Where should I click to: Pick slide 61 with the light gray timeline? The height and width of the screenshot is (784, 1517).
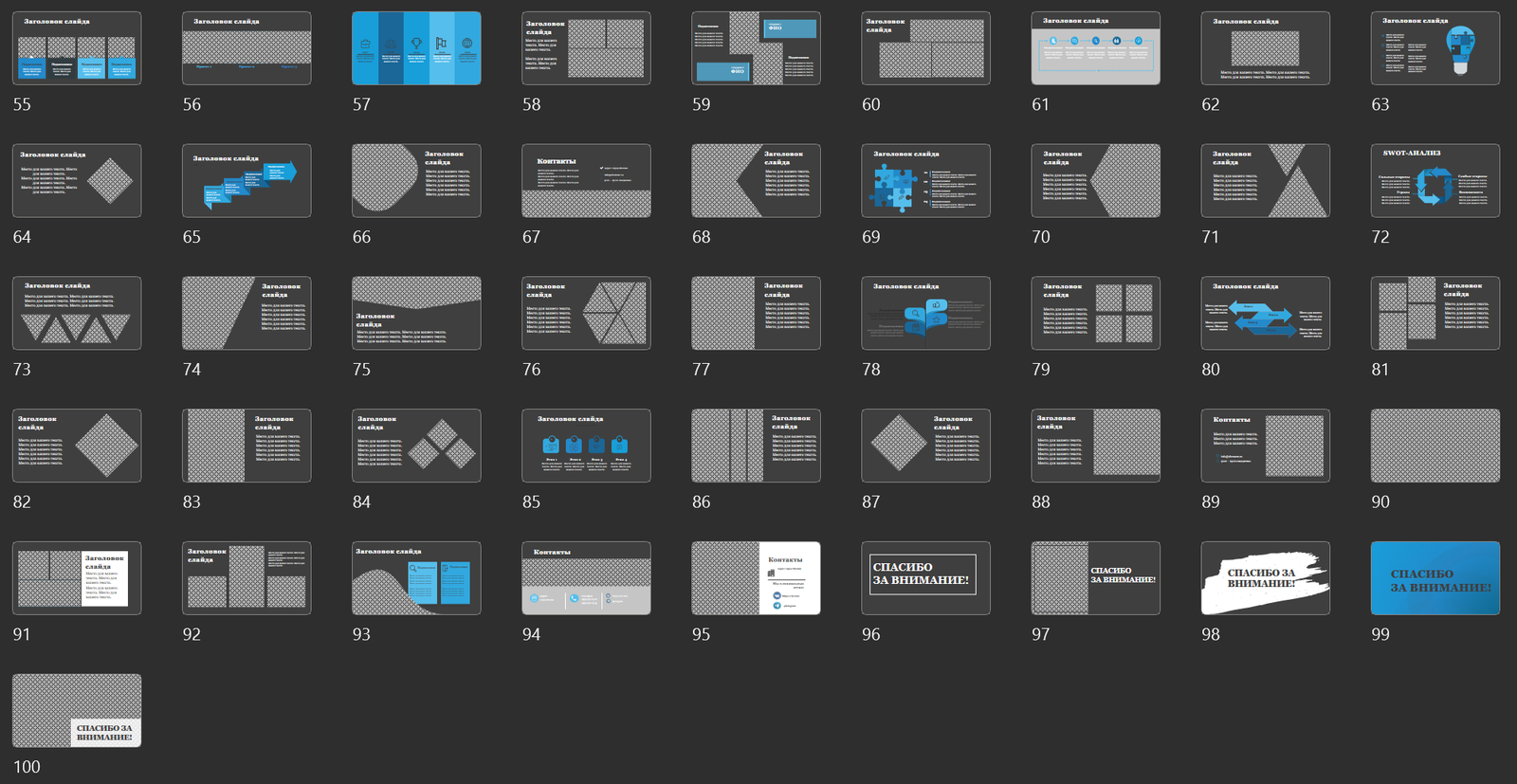(x=1095, y=48)
